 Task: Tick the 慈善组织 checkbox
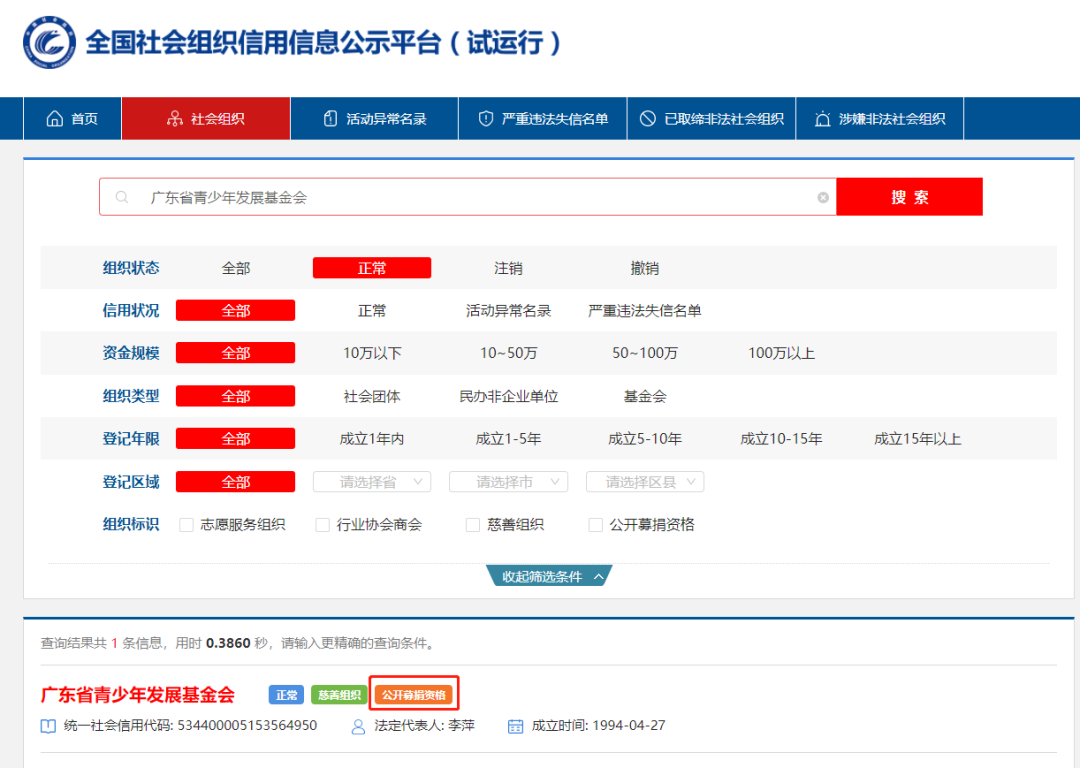click(x=473, y=525)
